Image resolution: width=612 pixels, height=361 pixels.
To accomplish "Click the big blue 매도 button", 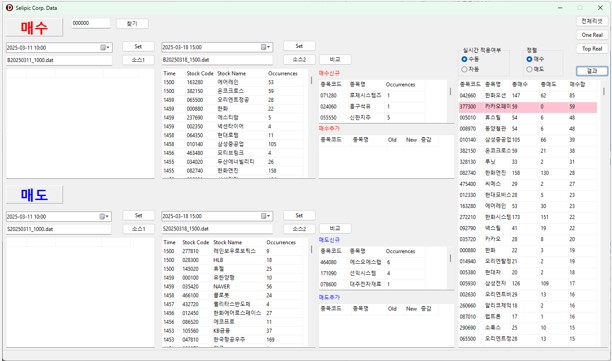I will [x=34, y=194].
